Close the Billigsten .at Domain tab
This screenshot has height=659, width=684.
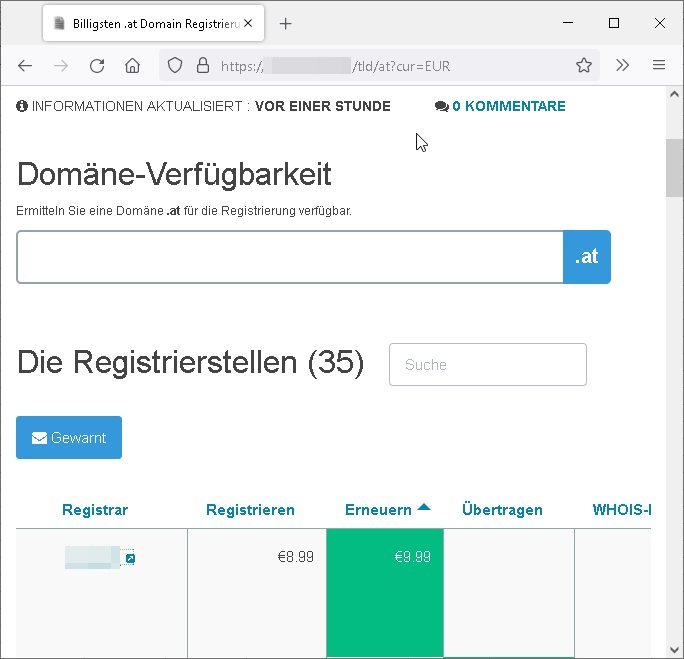250,23
